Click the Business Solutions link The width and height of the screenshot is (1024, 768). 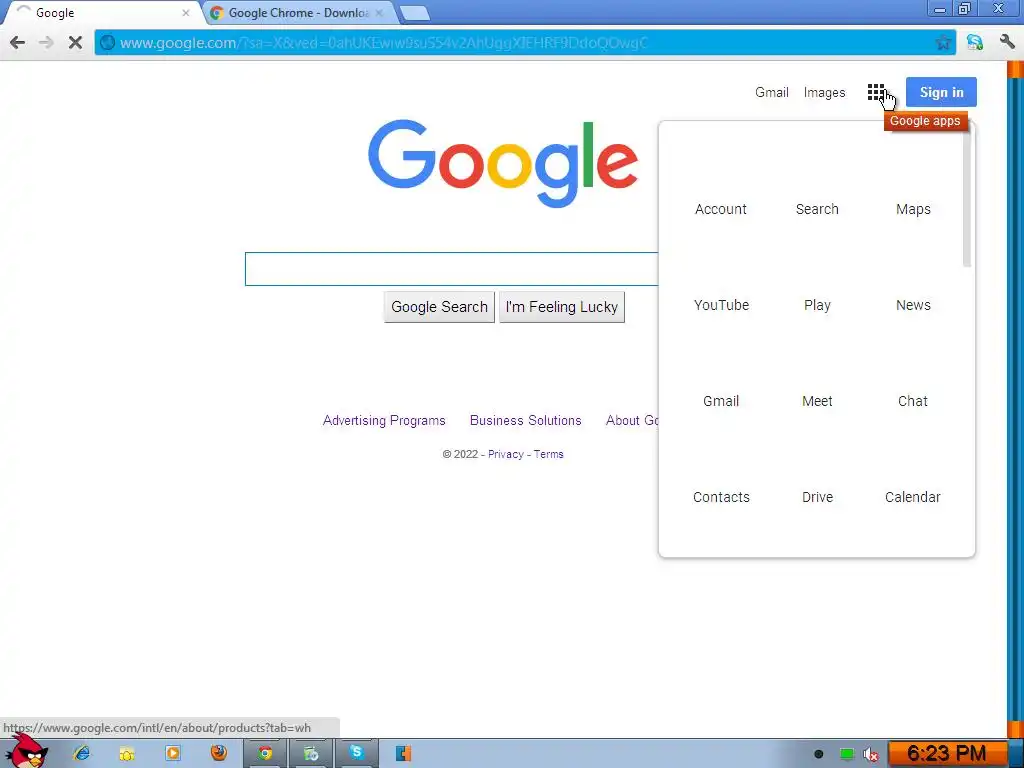point(526,421)
